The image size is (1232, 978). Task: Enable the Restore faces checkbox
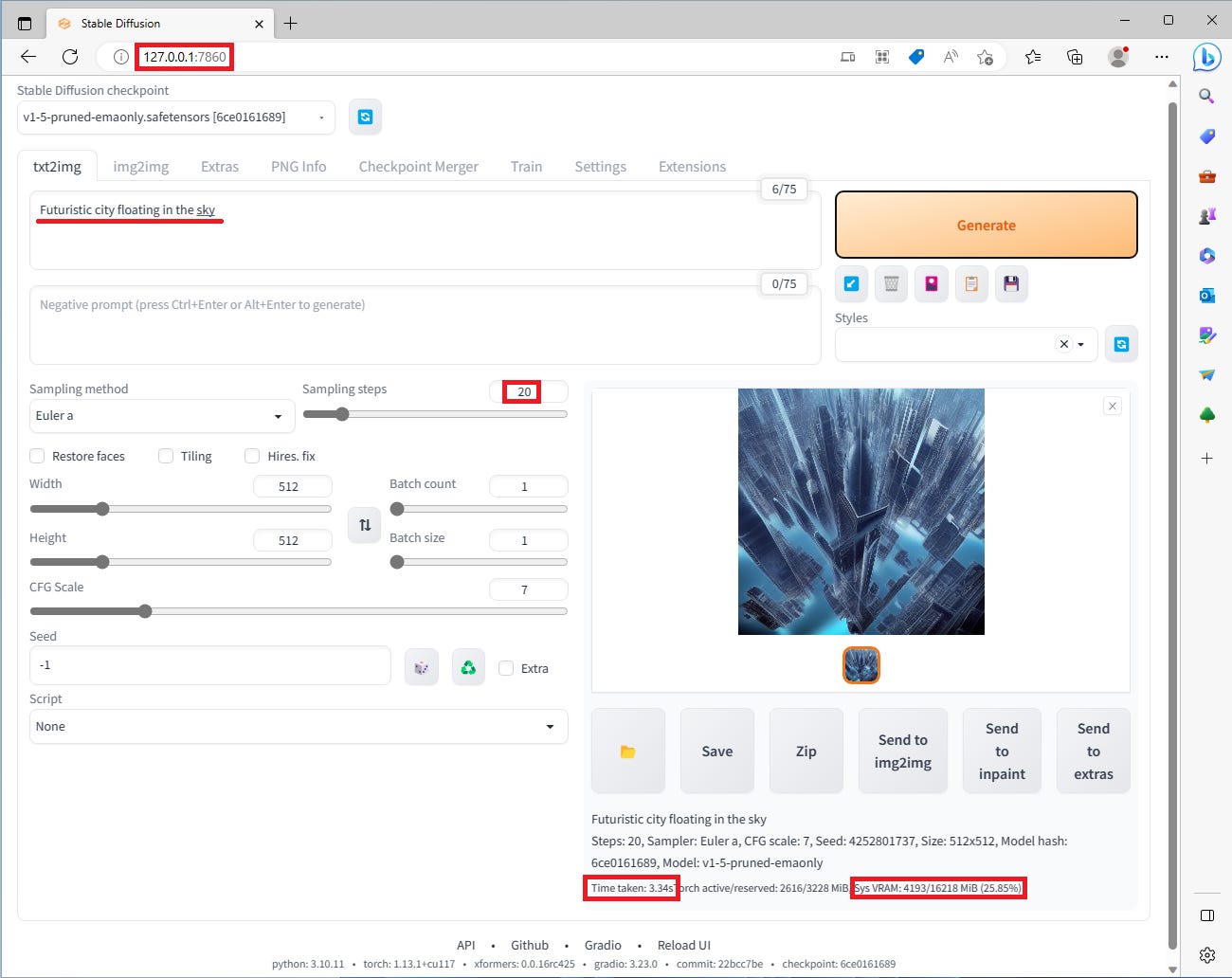(37, 456)
